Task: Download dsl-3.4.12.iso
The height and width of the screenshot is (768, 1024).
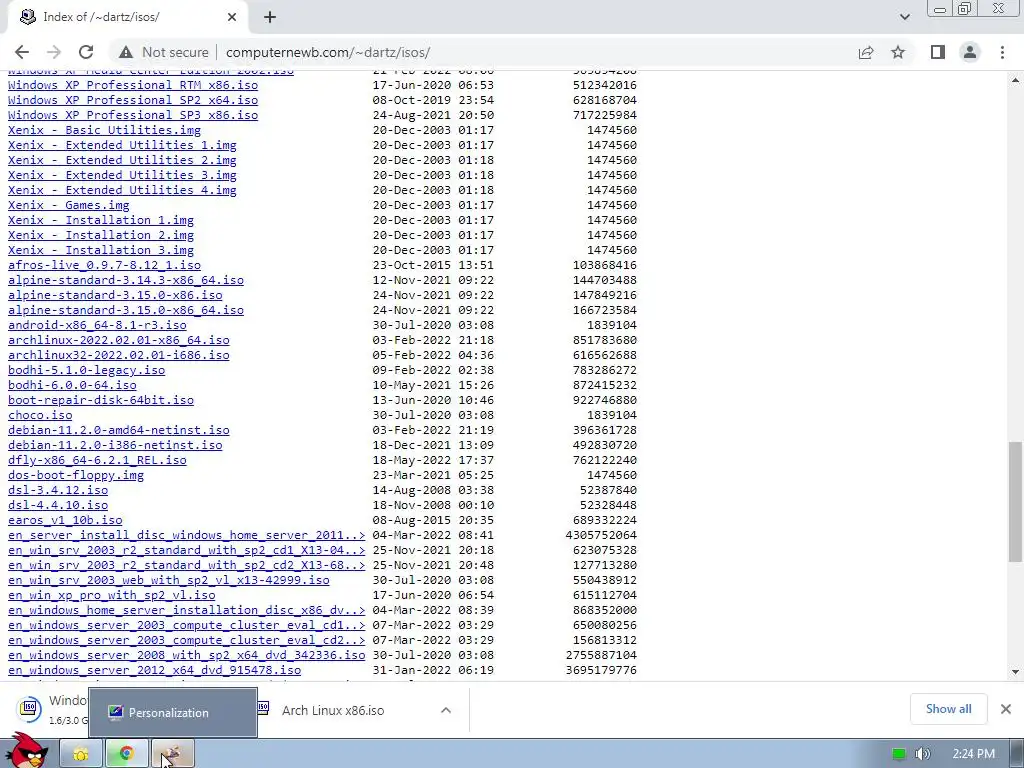Action: click(58, 490)
